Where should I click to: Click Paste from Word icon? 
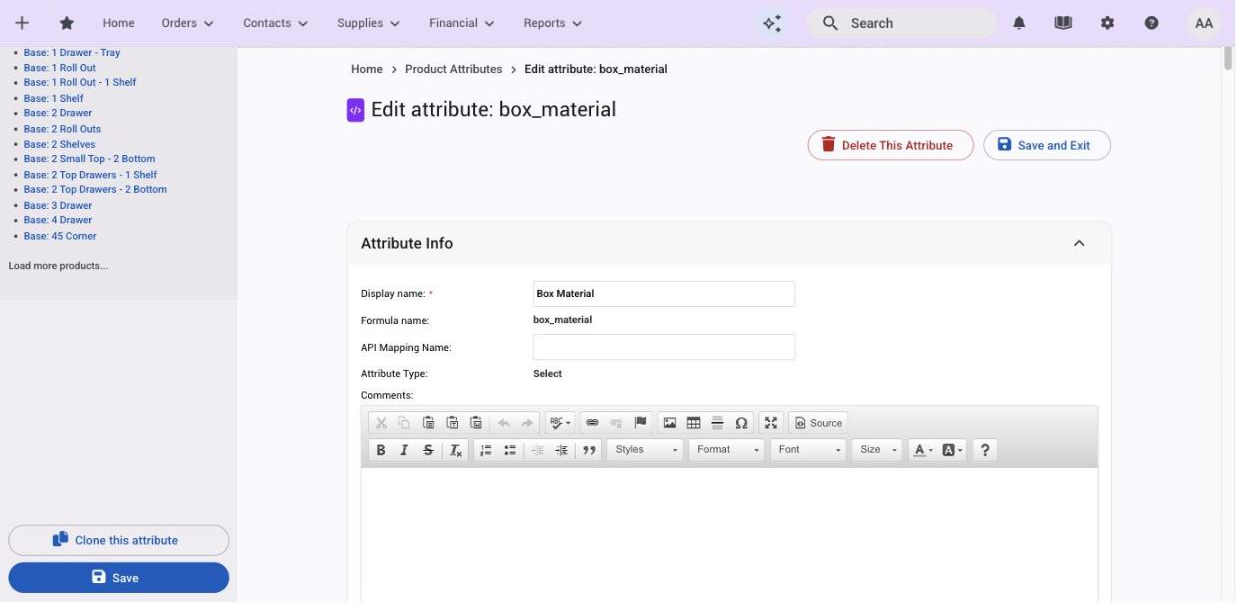click(476, 423)
